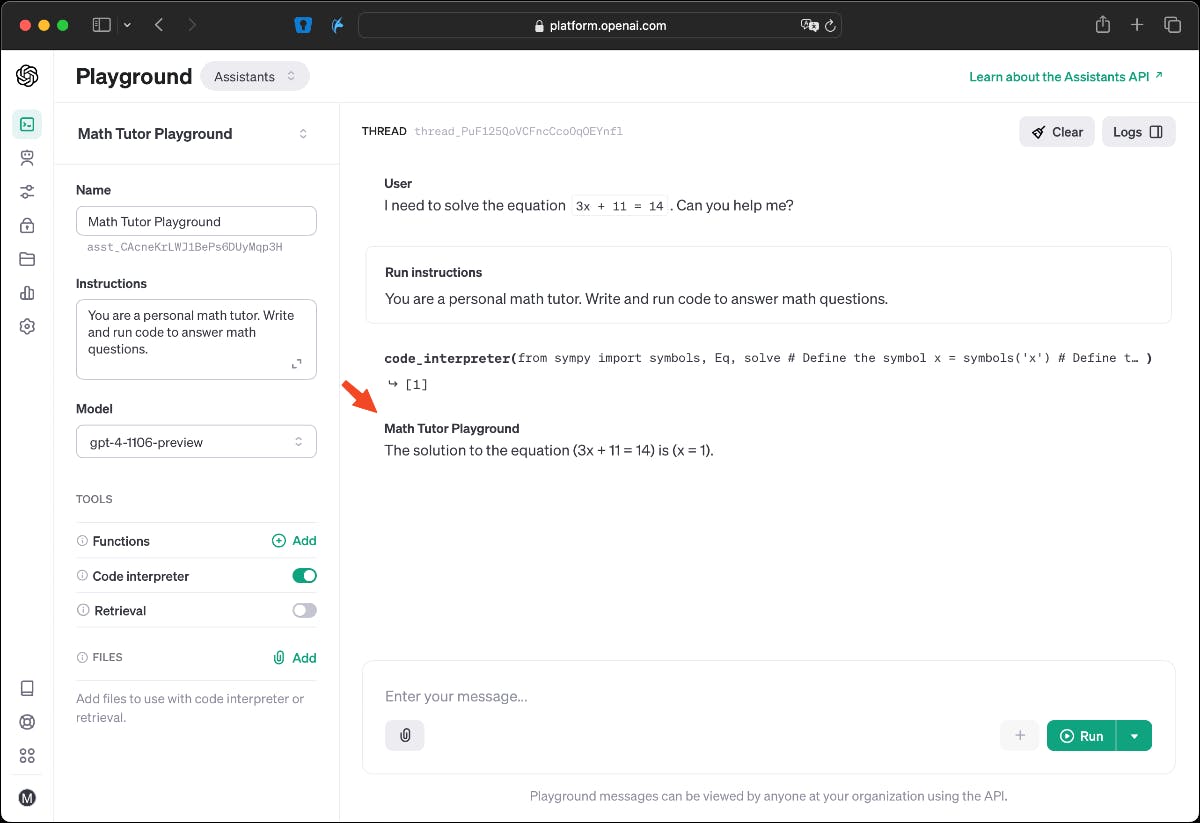1200x823 pixels.
Task: Open the Documentation book icon
Action: [27, 688]
